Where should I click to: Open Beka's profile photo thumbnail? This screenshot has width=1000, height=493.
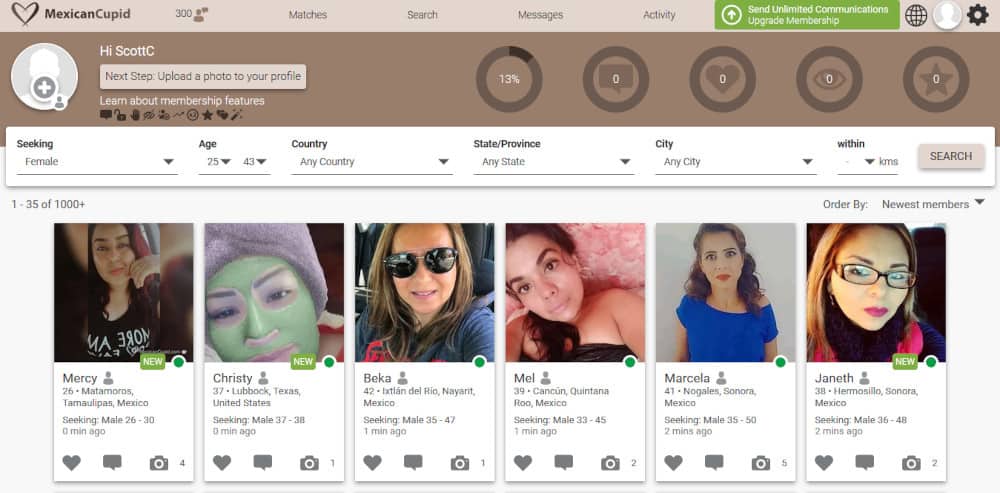point(425,293)
